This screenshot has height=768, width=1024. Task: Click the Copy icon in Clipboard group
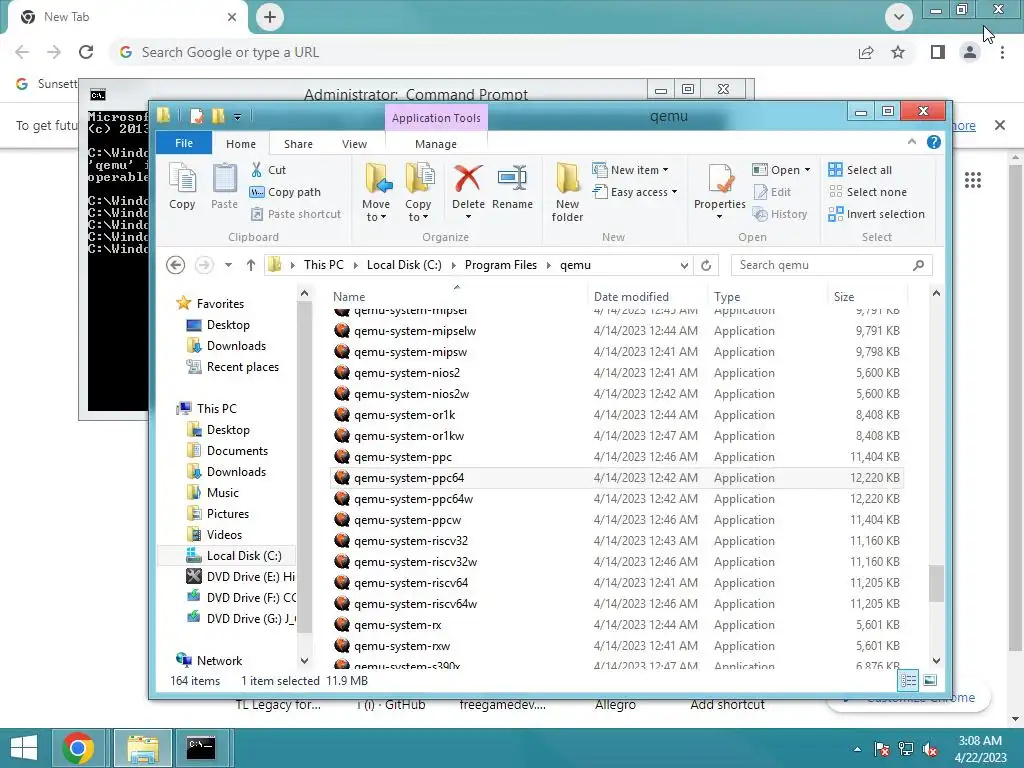(x=182, y=187)
